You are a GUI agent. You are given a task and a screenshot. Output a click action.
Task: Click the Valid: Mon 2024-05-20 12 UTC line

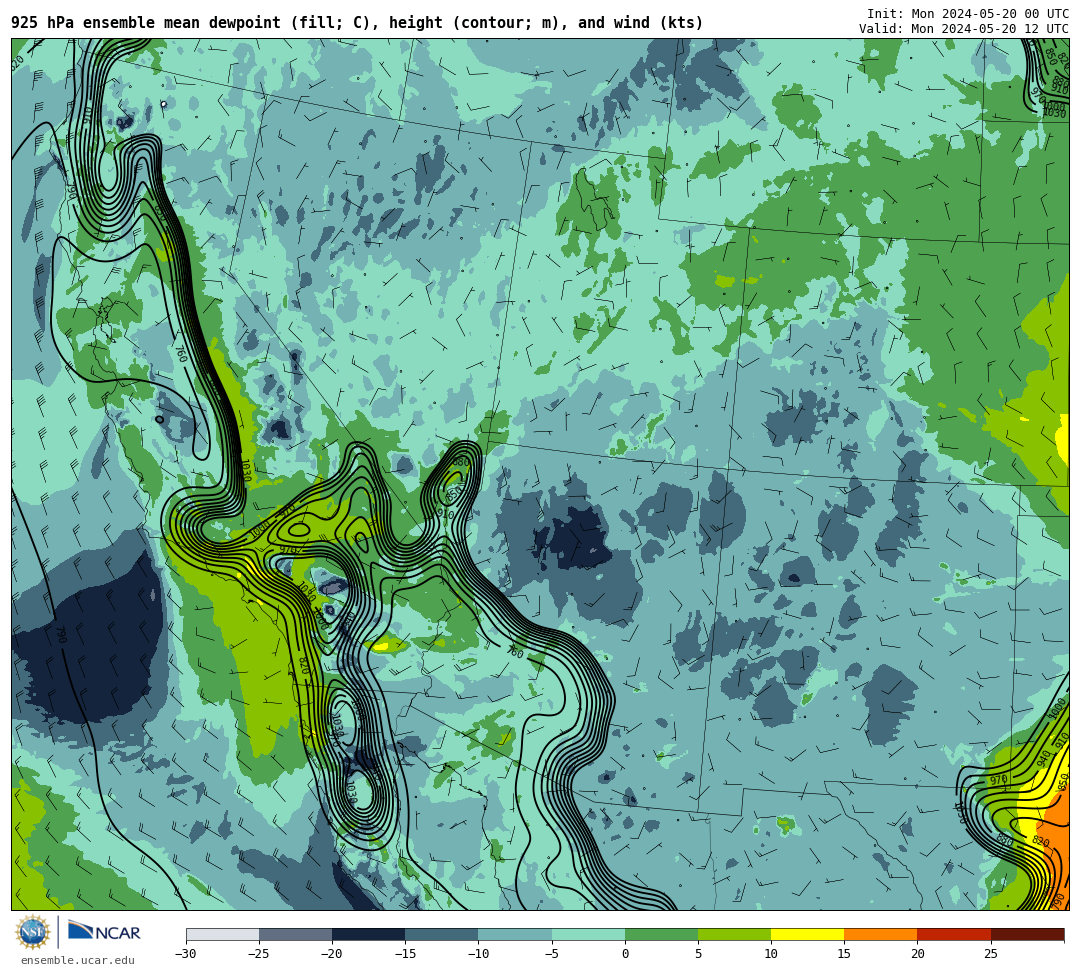coord(964,29)
